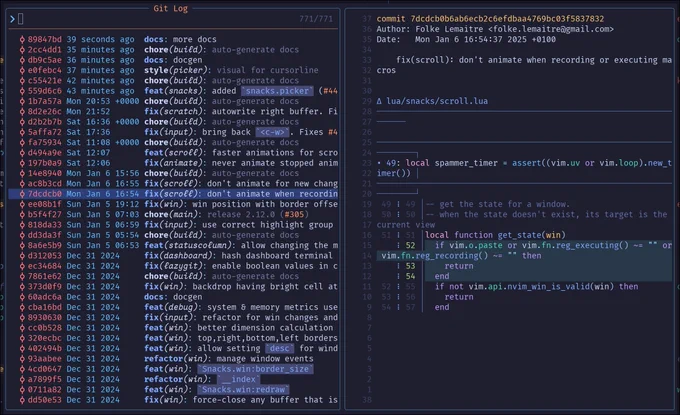Select commit 2cc4dd1 from 35 minutes ago
This screenshot has height=415, width=680.
click(173, 49)
